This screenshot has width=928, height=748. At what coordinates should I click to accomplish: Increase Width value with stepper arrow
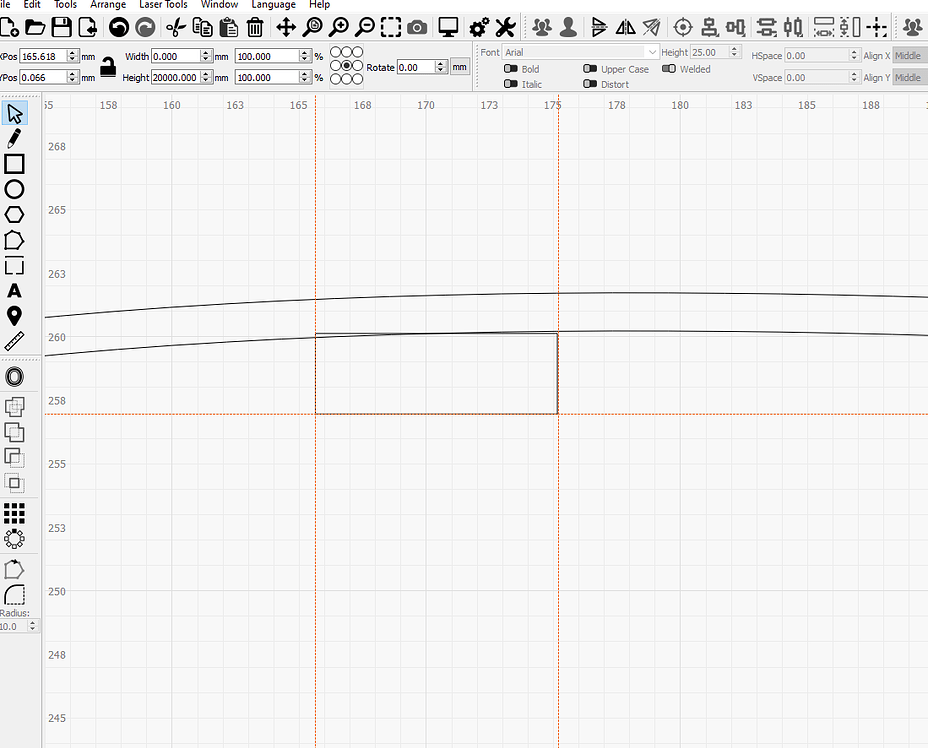pos(206,53)
